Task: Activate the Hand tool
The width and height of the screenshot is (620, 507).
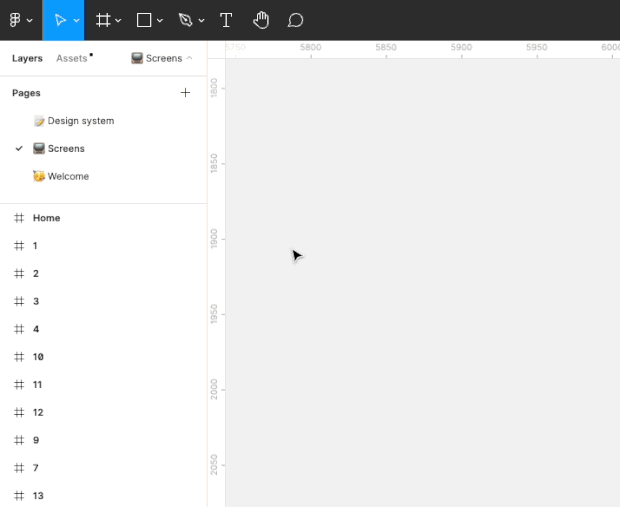Action: point(261,20)
